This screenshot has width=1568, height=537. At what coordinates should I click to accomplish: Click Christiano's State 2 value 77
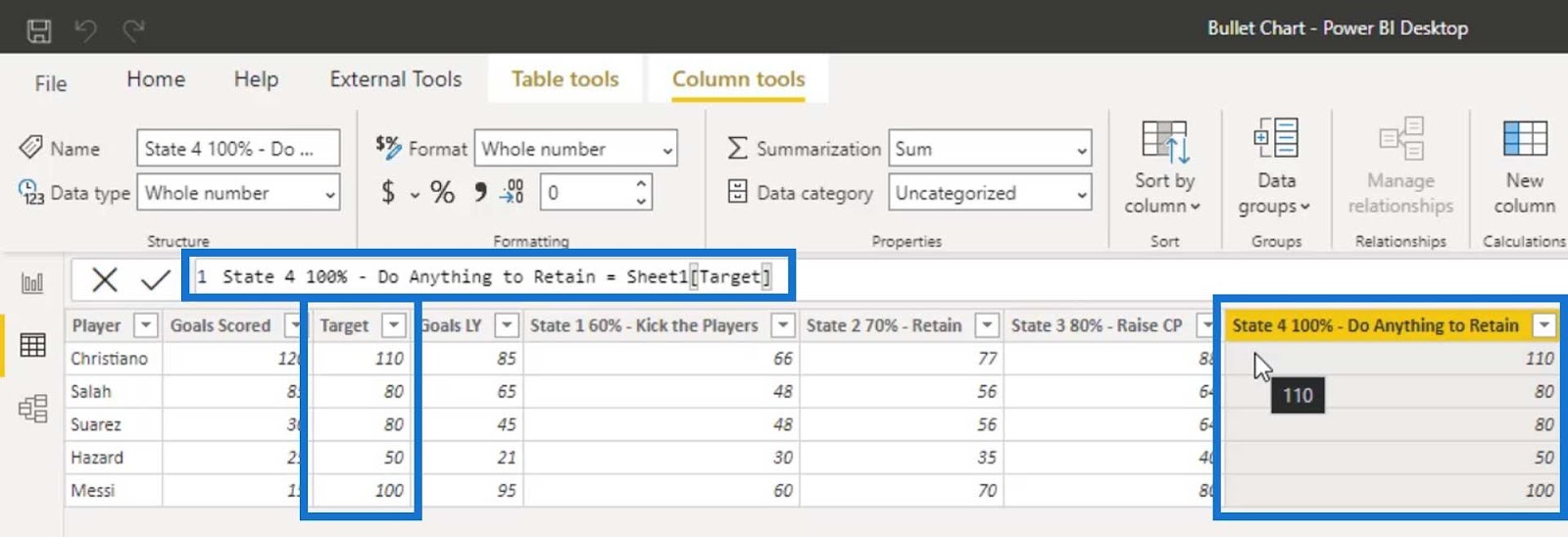(x=987, y=359)
